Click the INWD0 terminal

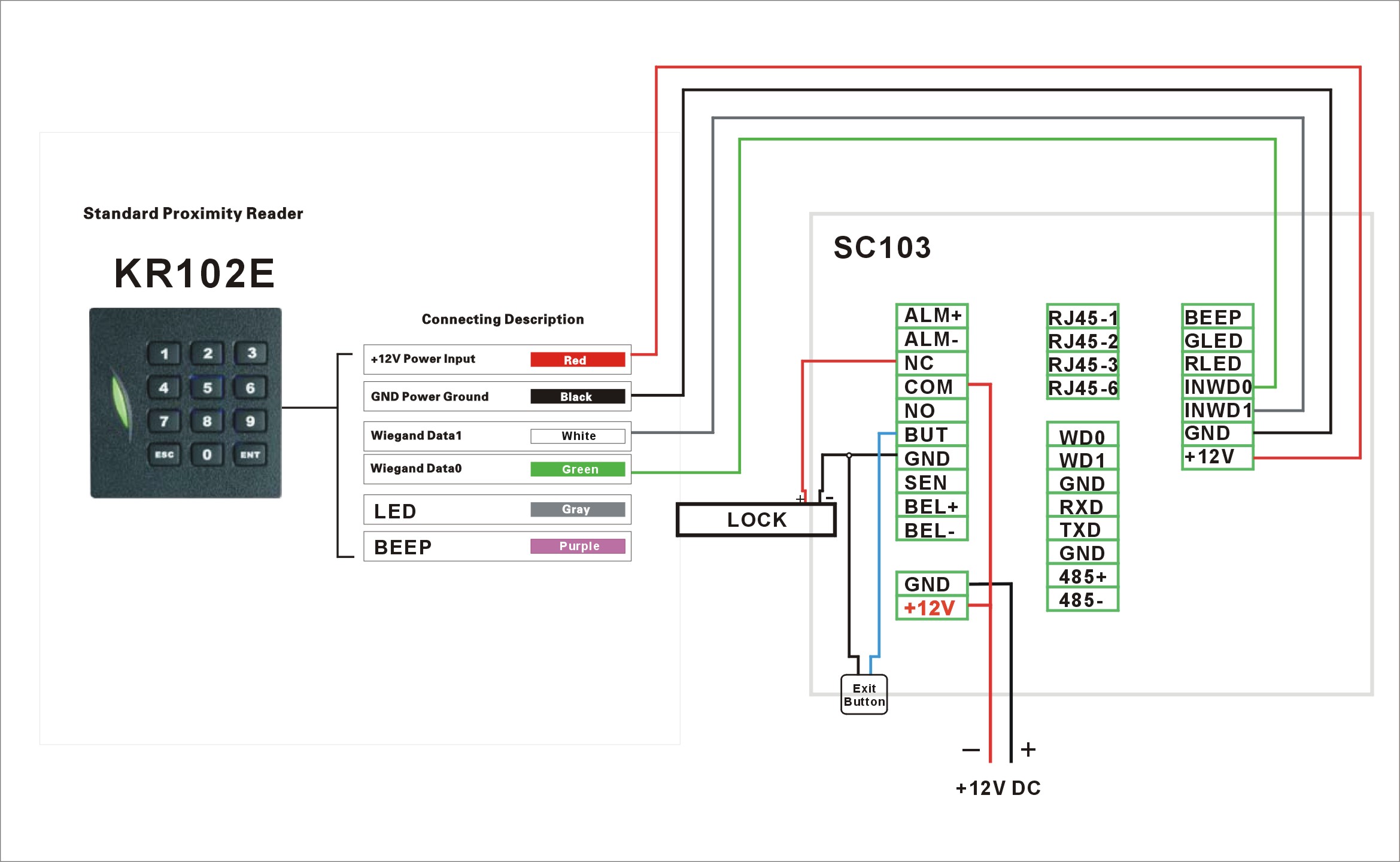[x=1217, y=387]
